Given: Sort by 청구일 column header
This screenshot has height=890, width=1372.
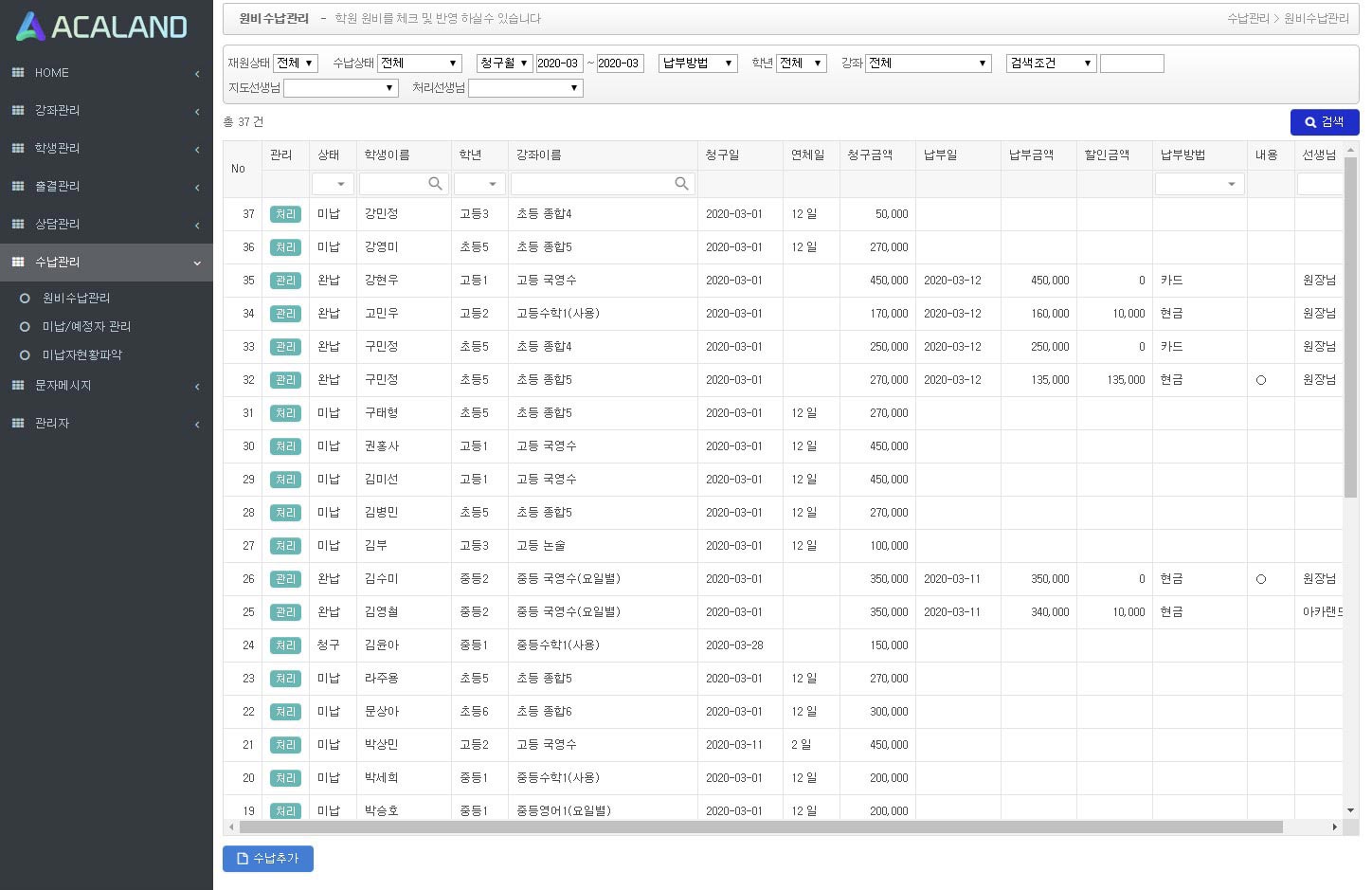Looking at the screenshot, I should pyautogui.click(x=740, y=155).
